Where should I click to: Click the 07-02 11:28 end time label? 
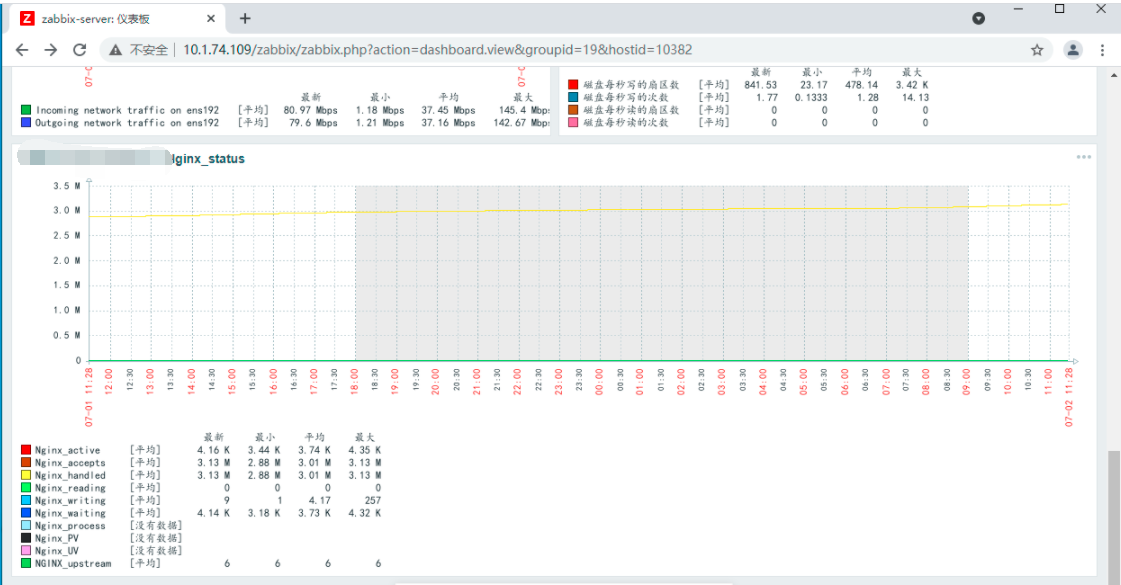click(1069, 398)
